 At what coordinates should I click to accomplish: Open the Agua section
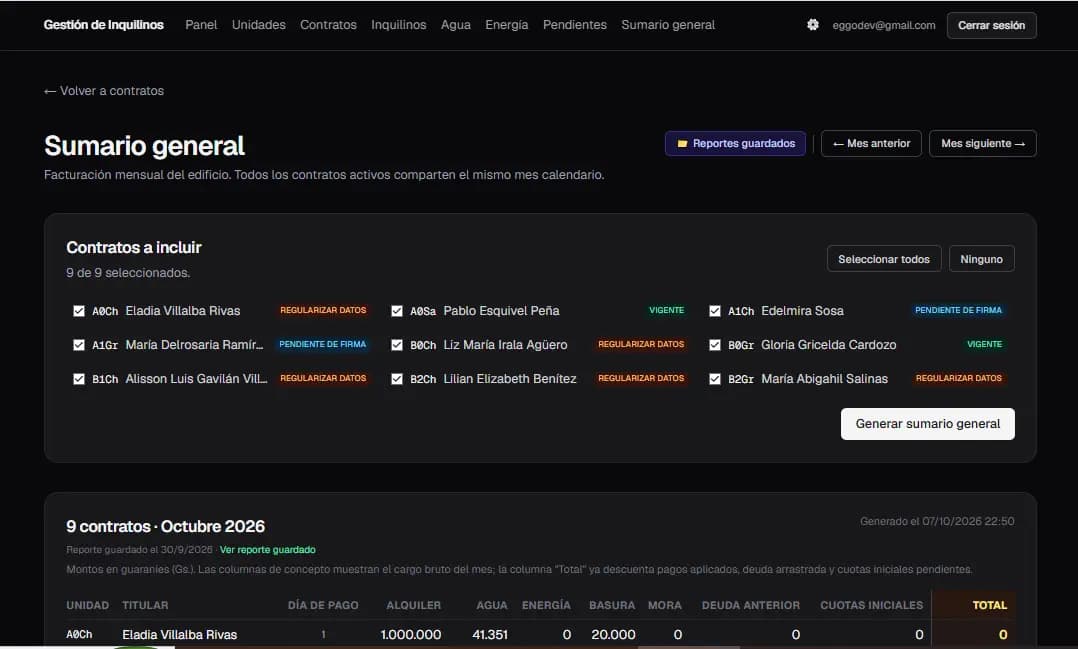click(x=456, y=25)
